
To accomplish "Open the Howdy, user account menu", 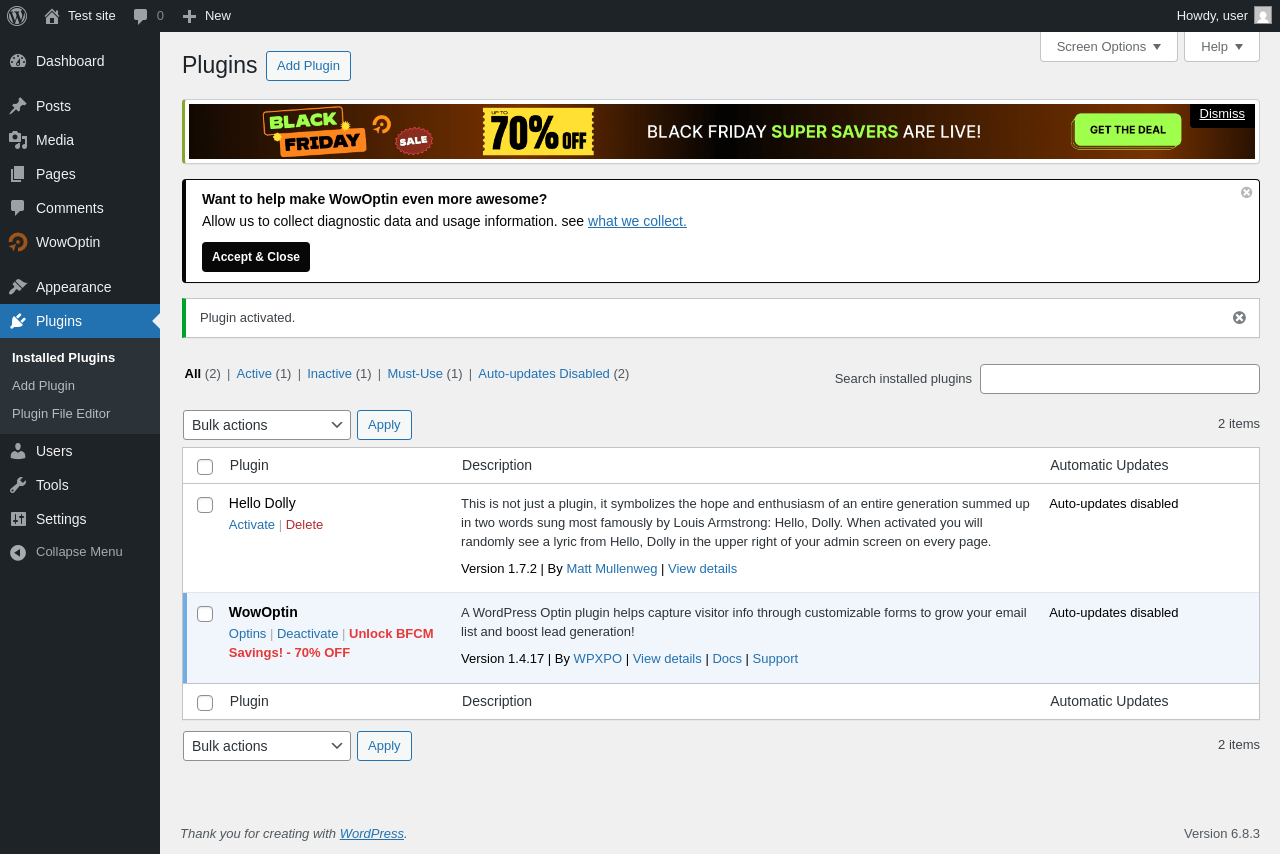I will point(1224,16).
